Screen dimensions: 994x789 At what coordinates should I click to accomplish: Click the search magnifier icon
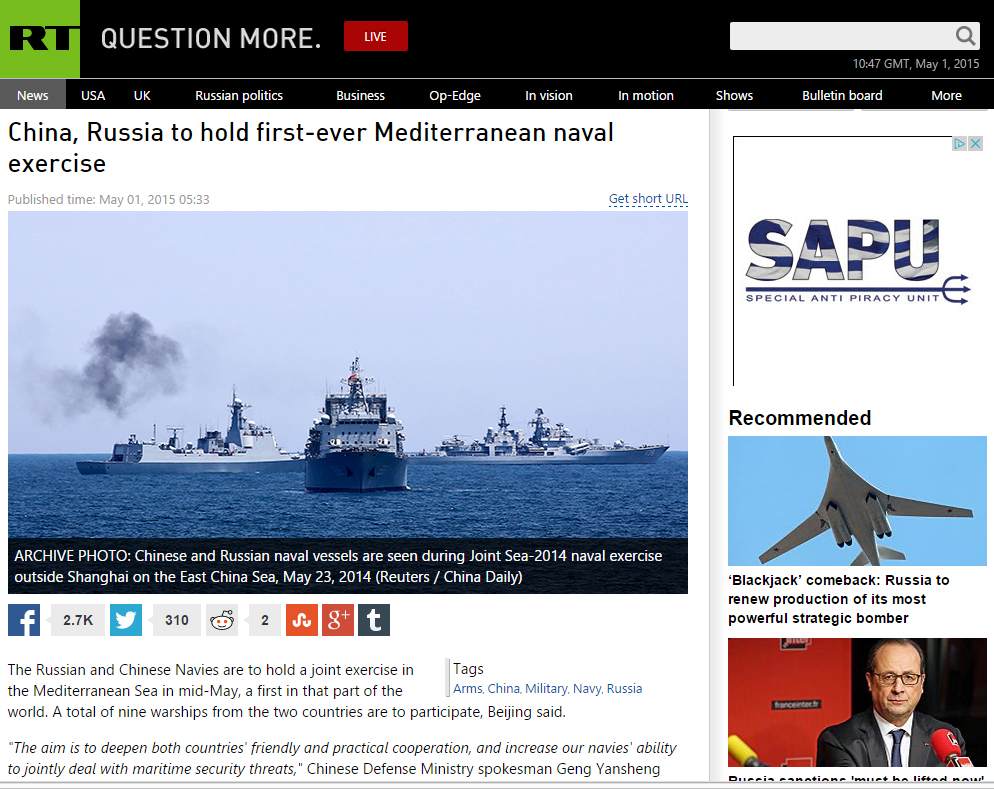coord(965,36)
